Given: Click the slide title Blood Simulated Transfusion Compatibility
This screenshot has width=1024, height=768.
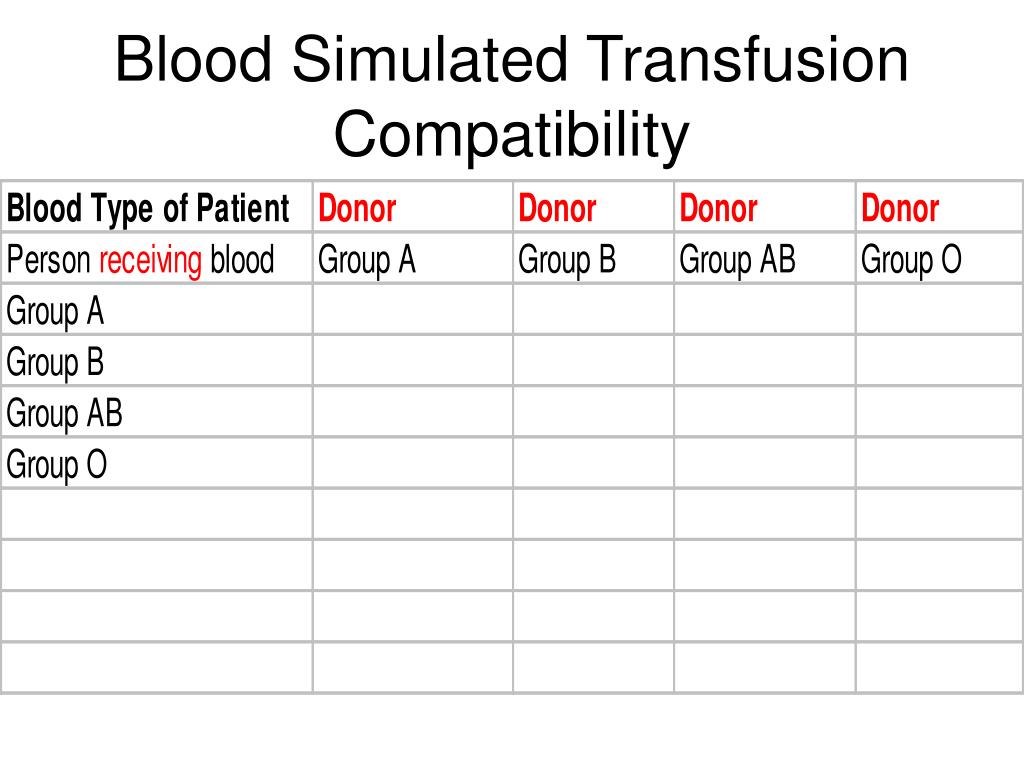Looking at the screenshot, I should (511, 95).
